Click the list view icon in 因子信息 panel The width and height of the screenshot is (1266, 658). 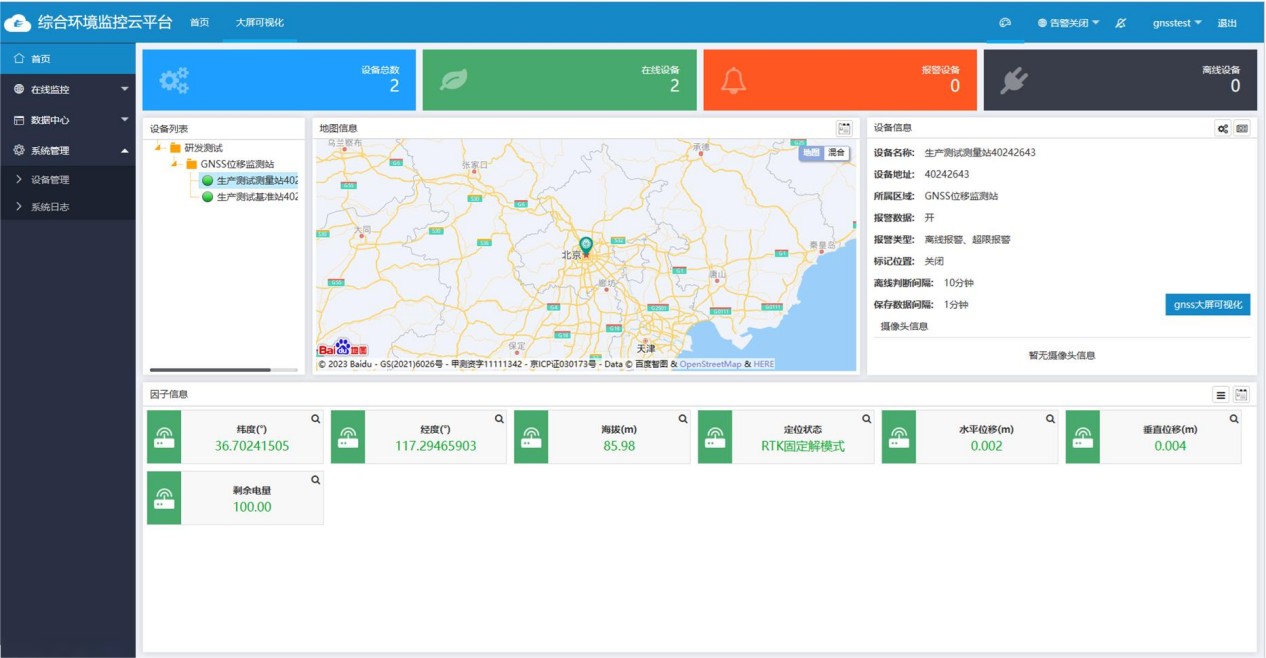point(1221,395)
